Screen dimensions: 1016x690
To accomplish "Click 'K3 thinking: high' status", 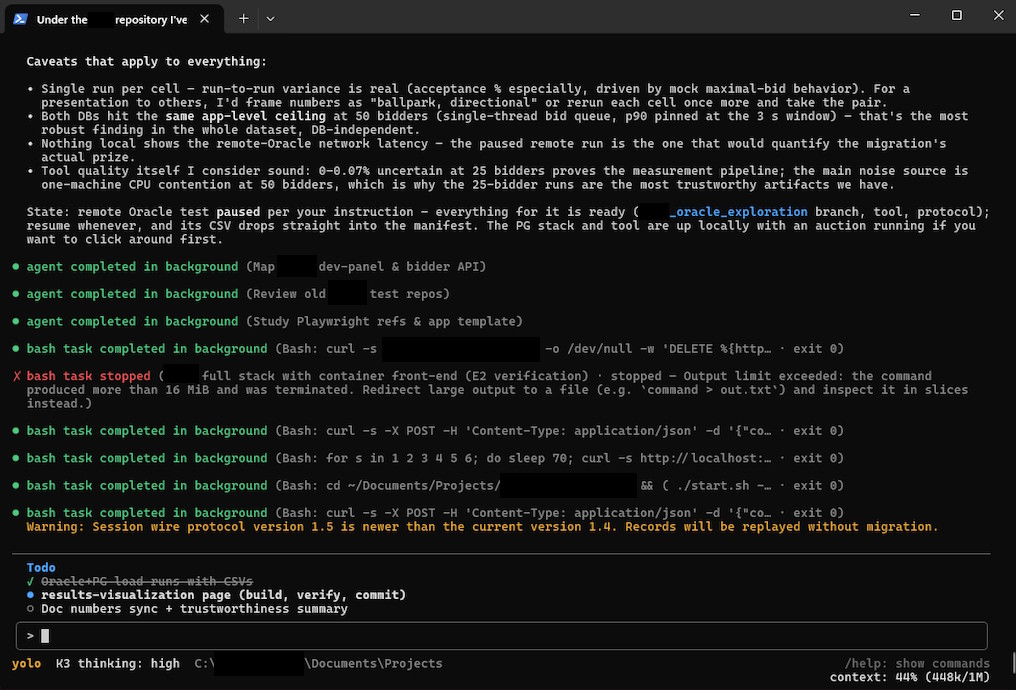I will [x=117, y=663].
